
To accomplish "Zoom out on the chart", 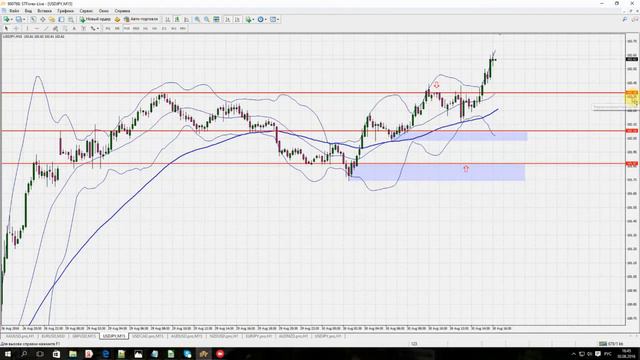I will [207, 19].
